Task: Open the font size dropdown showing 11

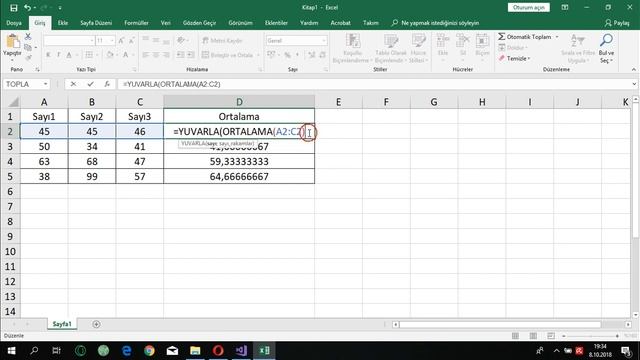Action: tap(112, 40)
